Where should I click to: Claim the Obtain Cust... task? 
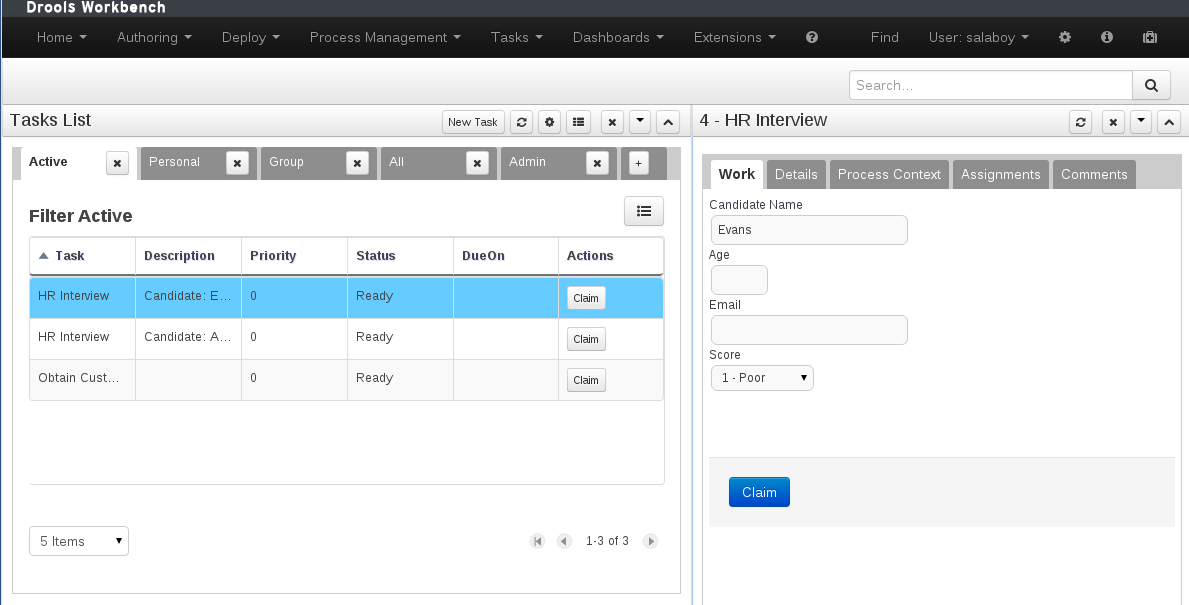(586, 380)
